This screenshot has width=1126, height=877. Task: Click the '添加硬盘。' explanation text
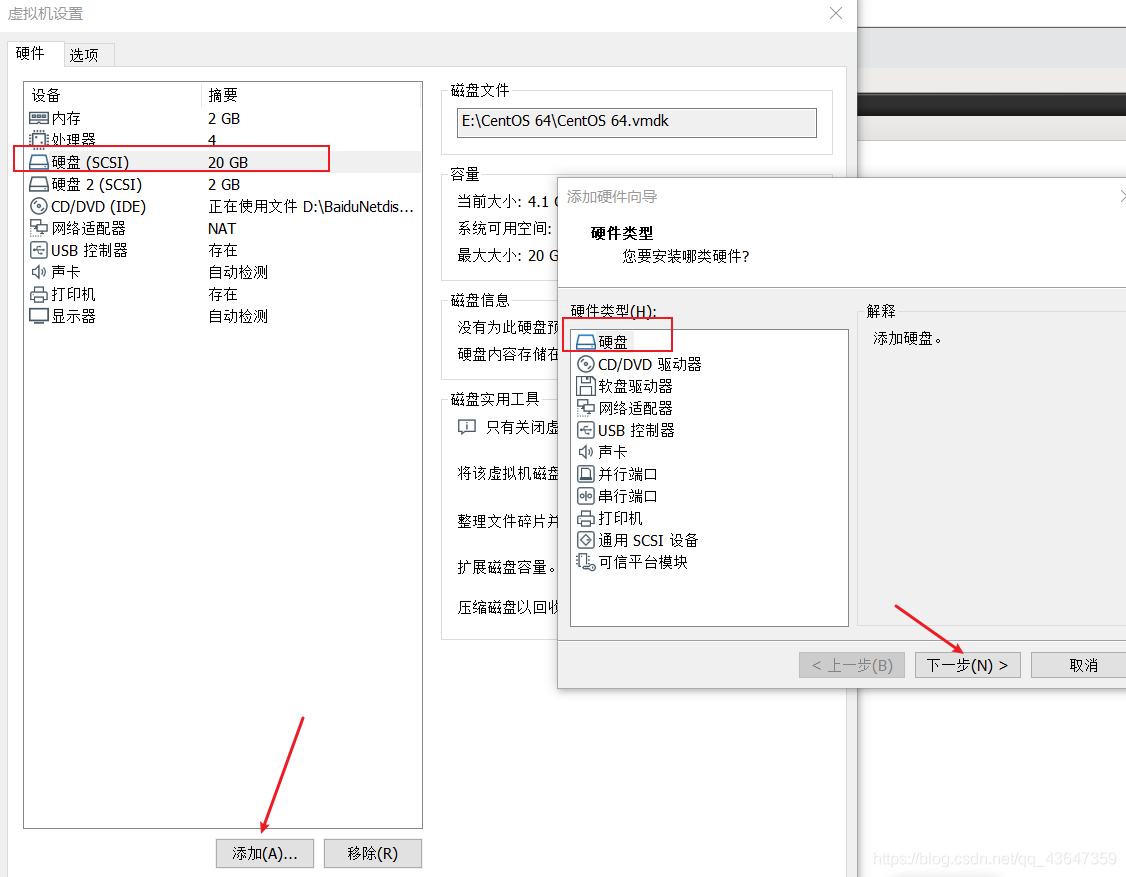907,338
